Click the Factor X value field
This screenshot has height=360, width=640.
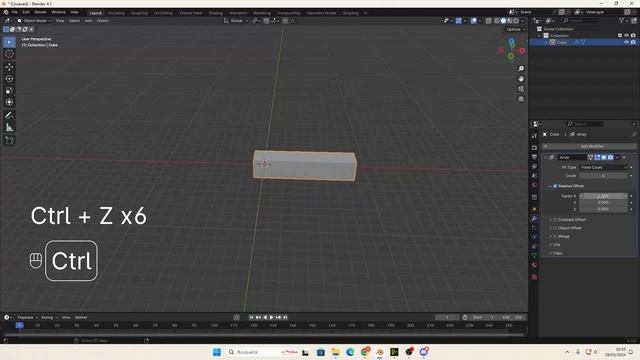(x=603, y=196)
